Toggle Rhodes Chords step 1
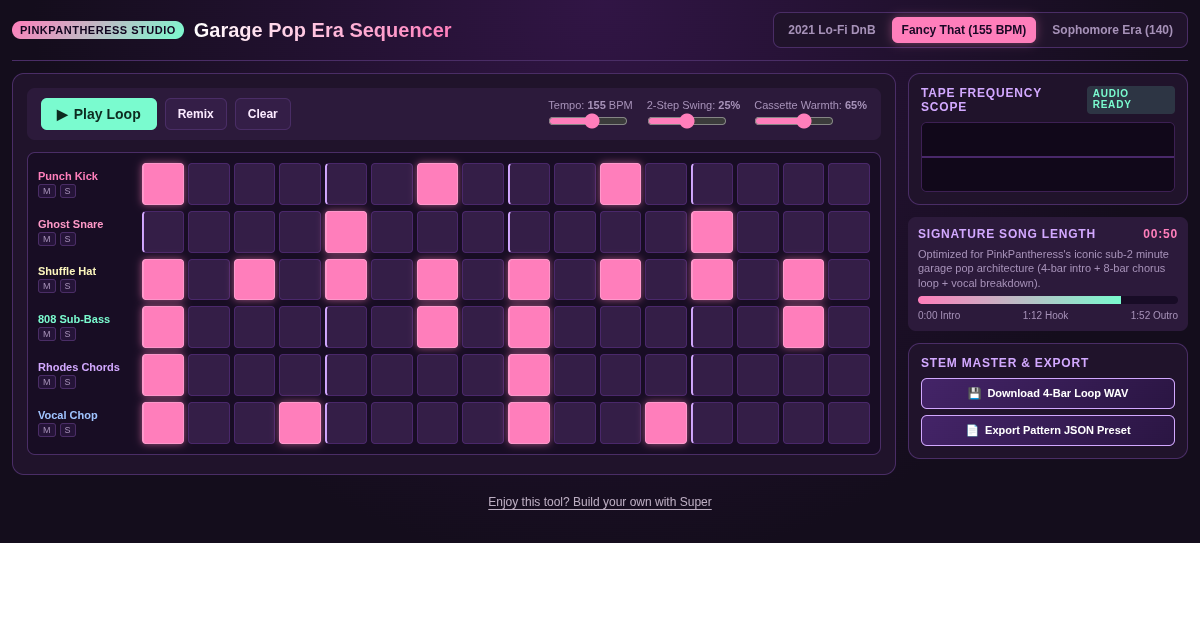 [x=163, y=375]
